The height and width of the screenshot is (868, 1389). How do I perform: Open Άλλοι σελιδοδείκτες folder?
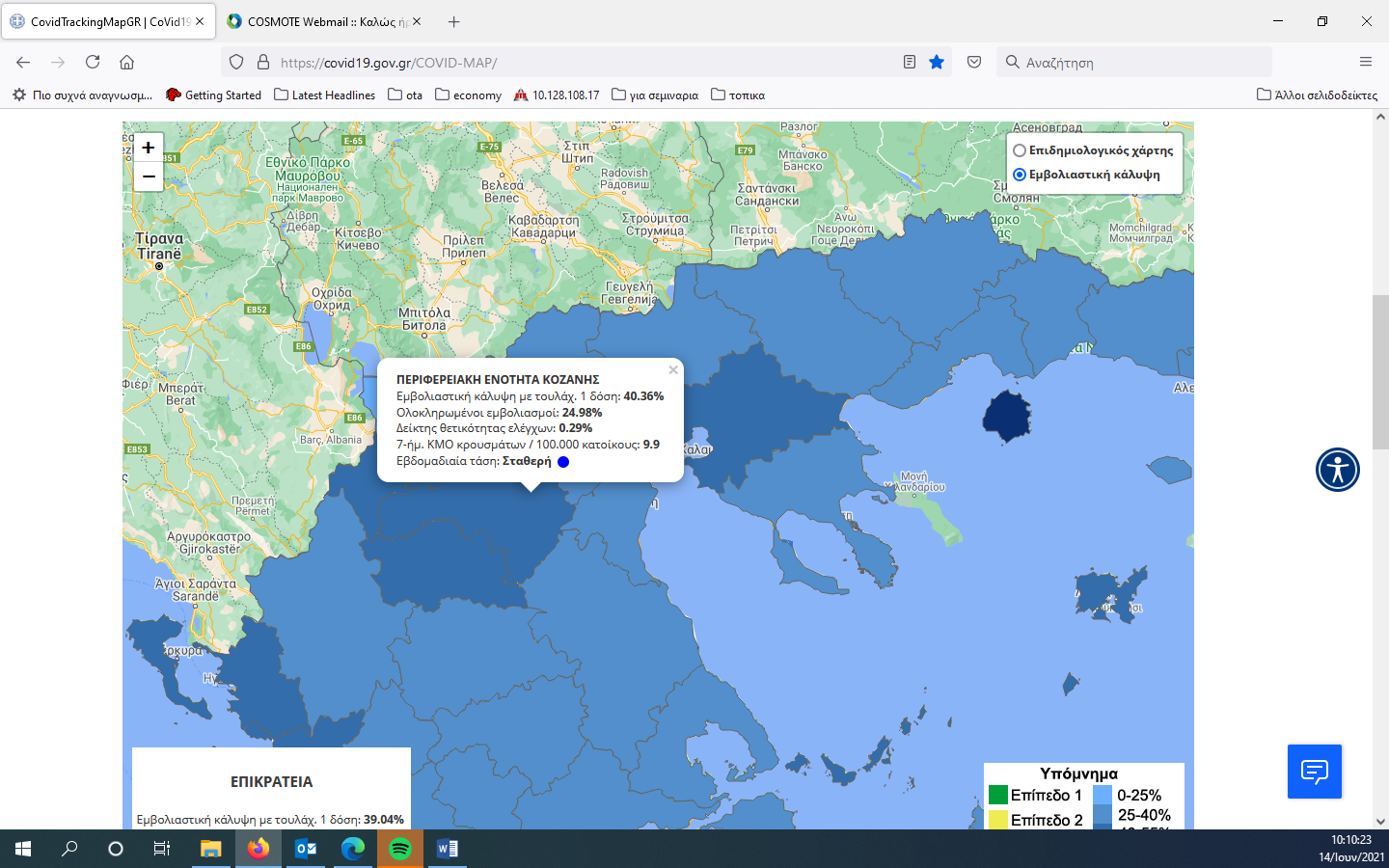tap(1317, 95)
